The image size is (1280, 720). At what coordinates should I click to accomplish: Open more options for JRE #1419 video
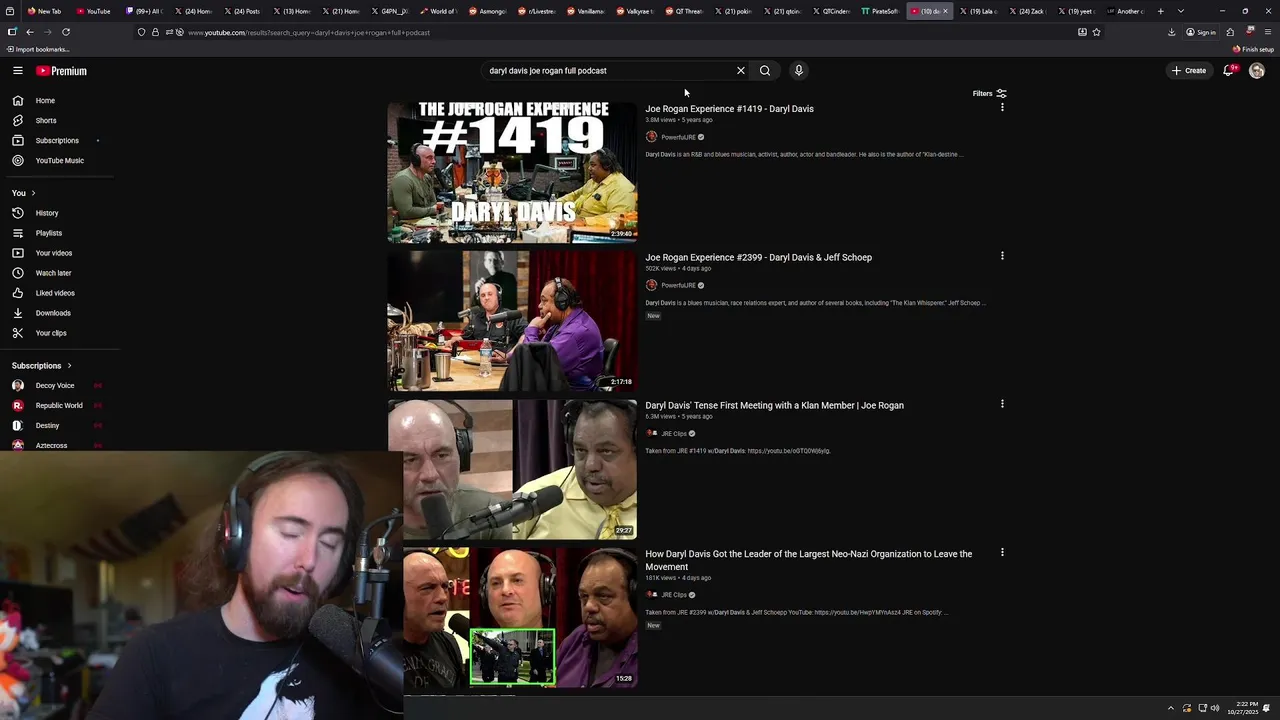point(1002,107)
